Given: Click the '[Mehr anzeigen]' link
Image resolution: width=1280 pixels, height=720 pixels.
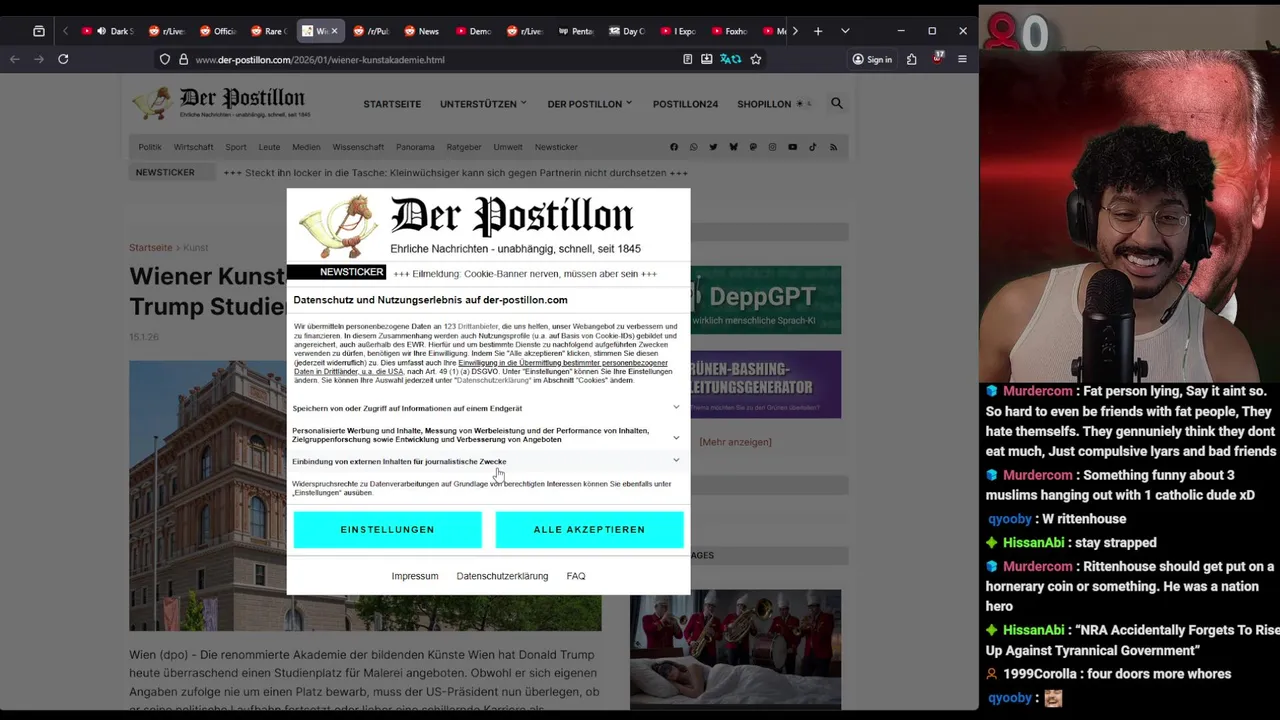Looking at the screenshot, I should point(735,442).
